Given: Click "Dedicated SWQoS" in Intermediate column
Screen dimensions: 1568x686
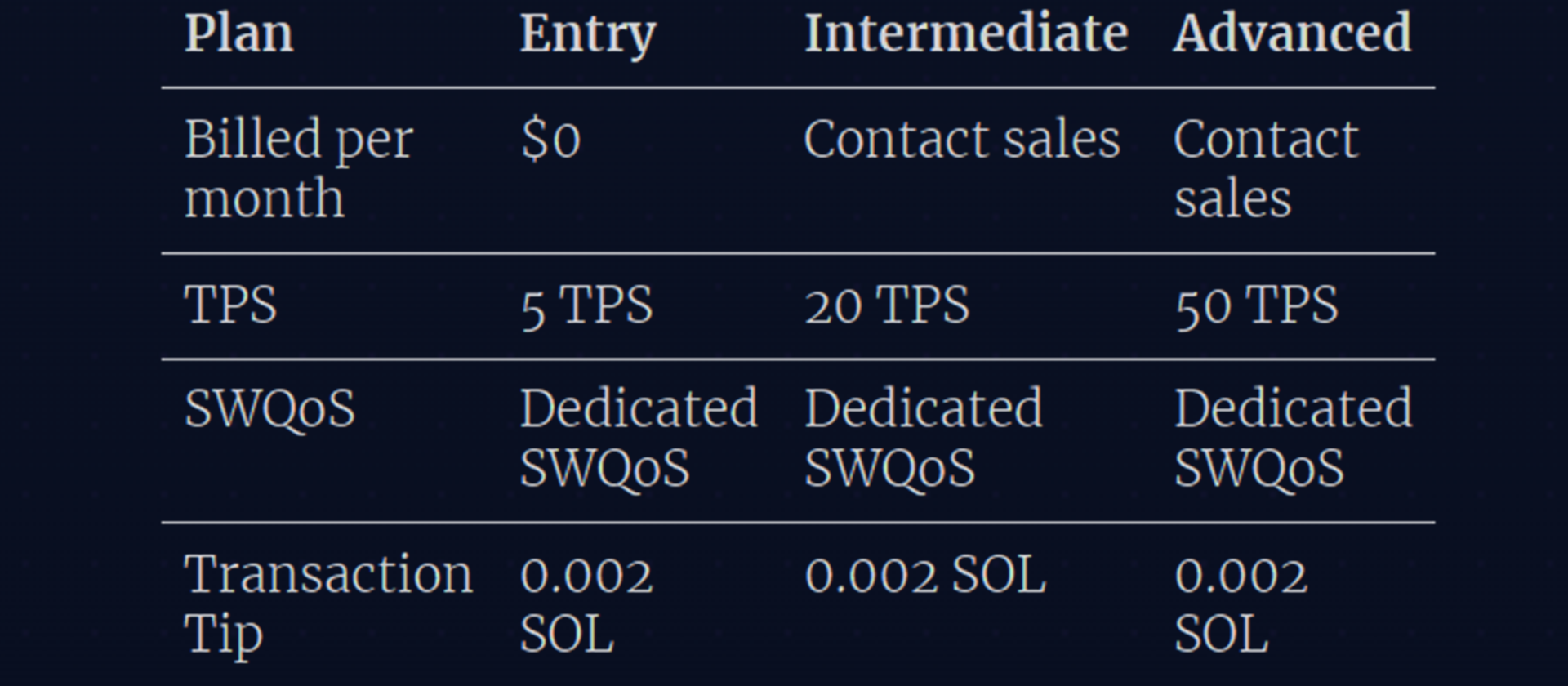Looking at the screenshot, I should [x=923, y=438].
